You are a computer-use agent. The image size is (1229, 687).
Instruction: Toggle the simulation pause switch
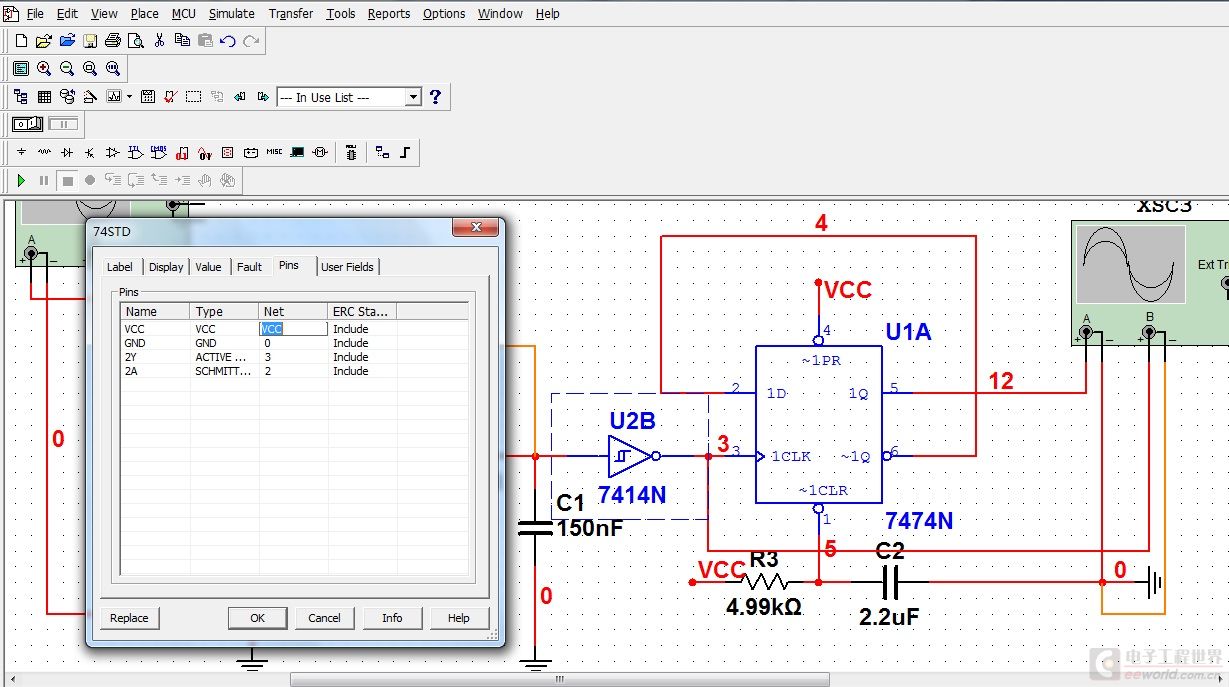62,124
